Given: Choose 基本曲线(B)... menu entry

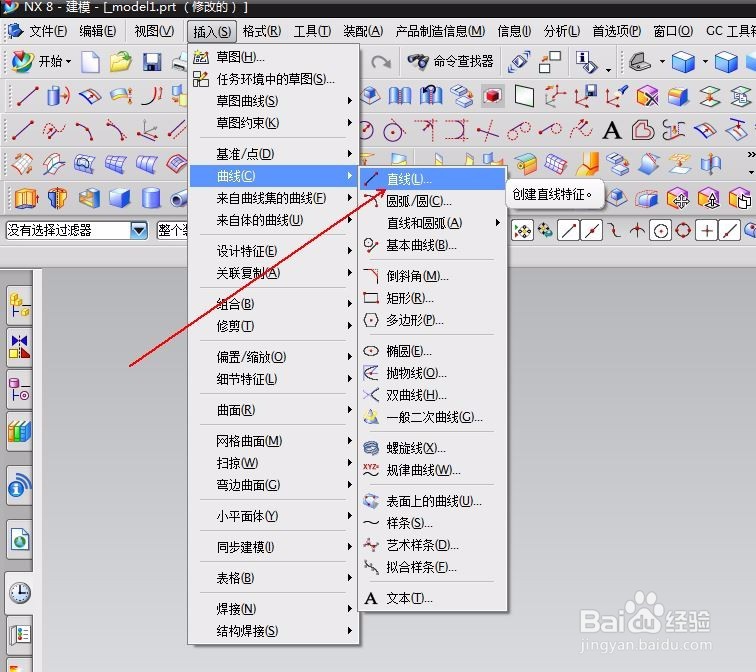Looking at the screenshot, I should point(432,245).
